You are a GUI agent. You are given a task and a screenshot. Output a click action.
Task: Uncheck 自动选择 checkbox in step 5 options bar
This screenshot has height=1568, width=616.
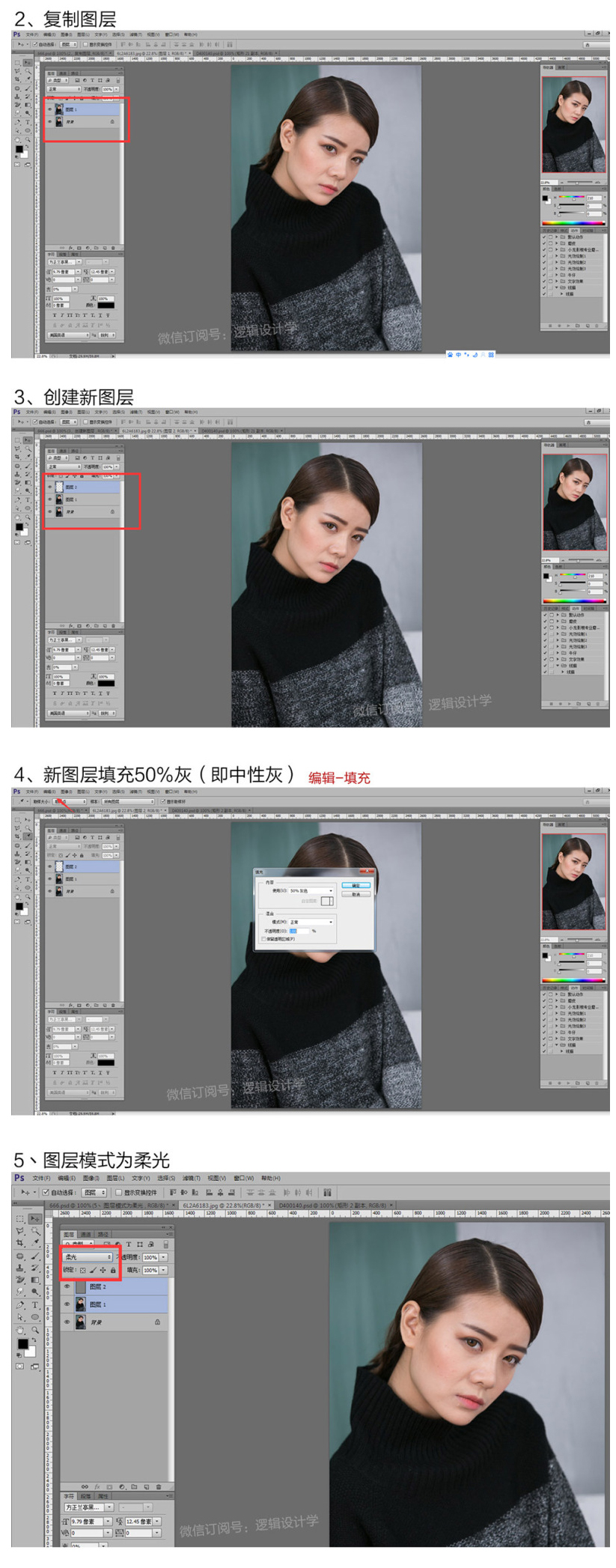coord(46,1192)
